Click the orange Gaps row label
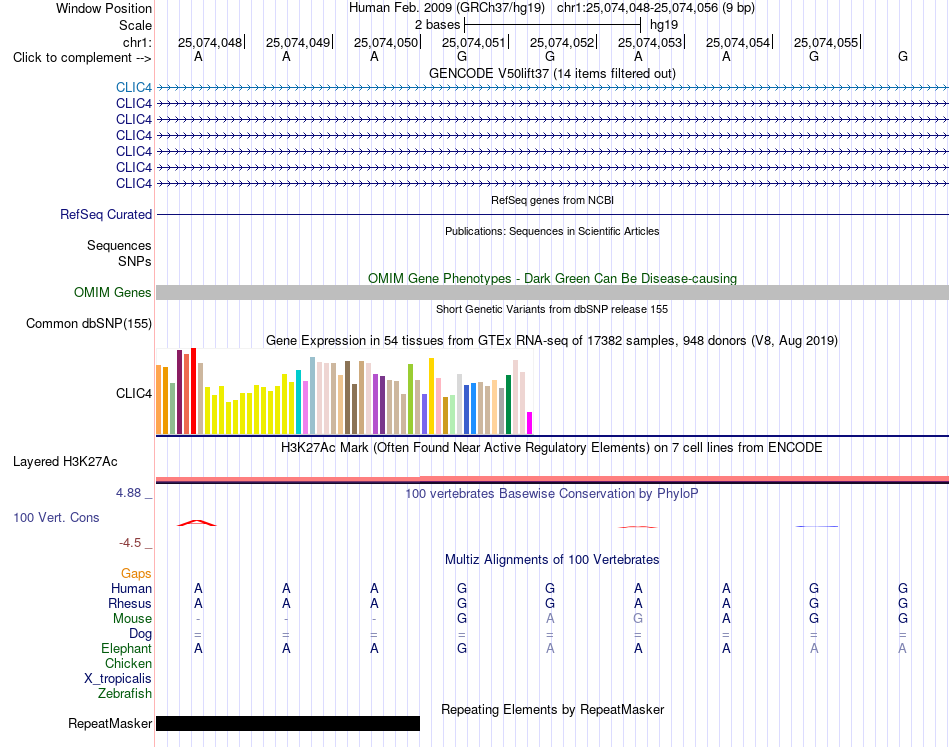950x747 pixels. point(136,573)
